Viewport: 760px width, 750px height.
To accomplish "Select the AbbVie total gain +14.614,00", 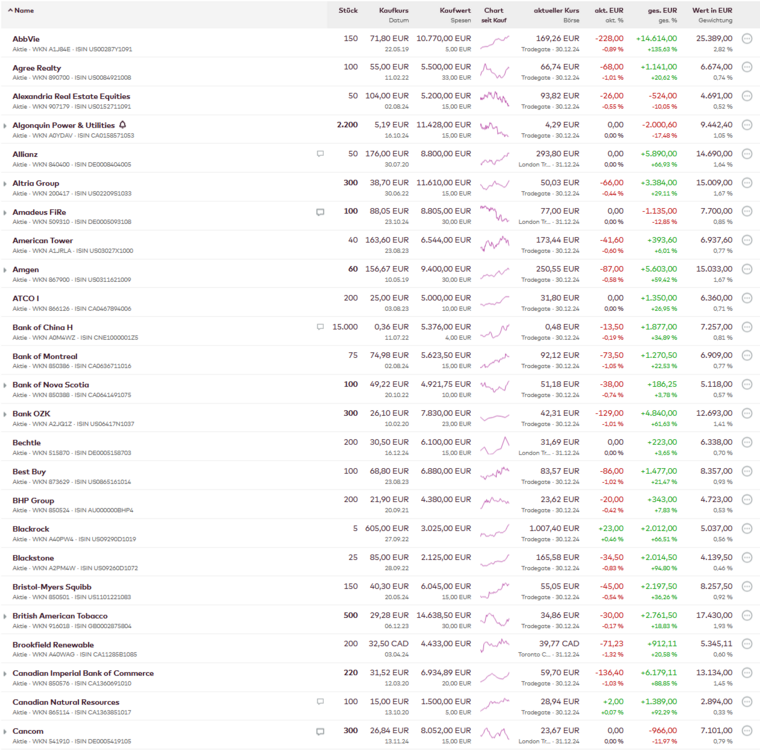I will coord(656,39).
